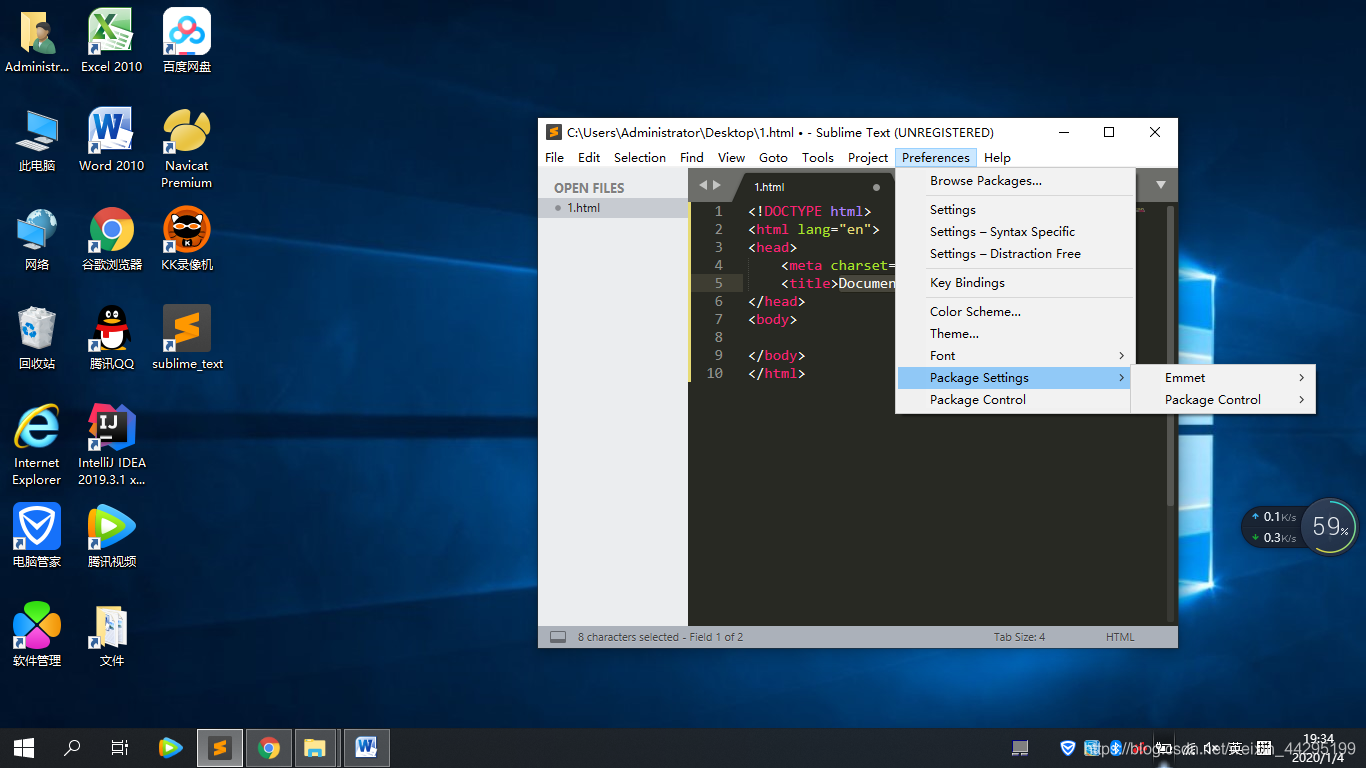This screenshot has height=768, width=1366.
Task: Open the Network desktop icon
Action: 37,239
